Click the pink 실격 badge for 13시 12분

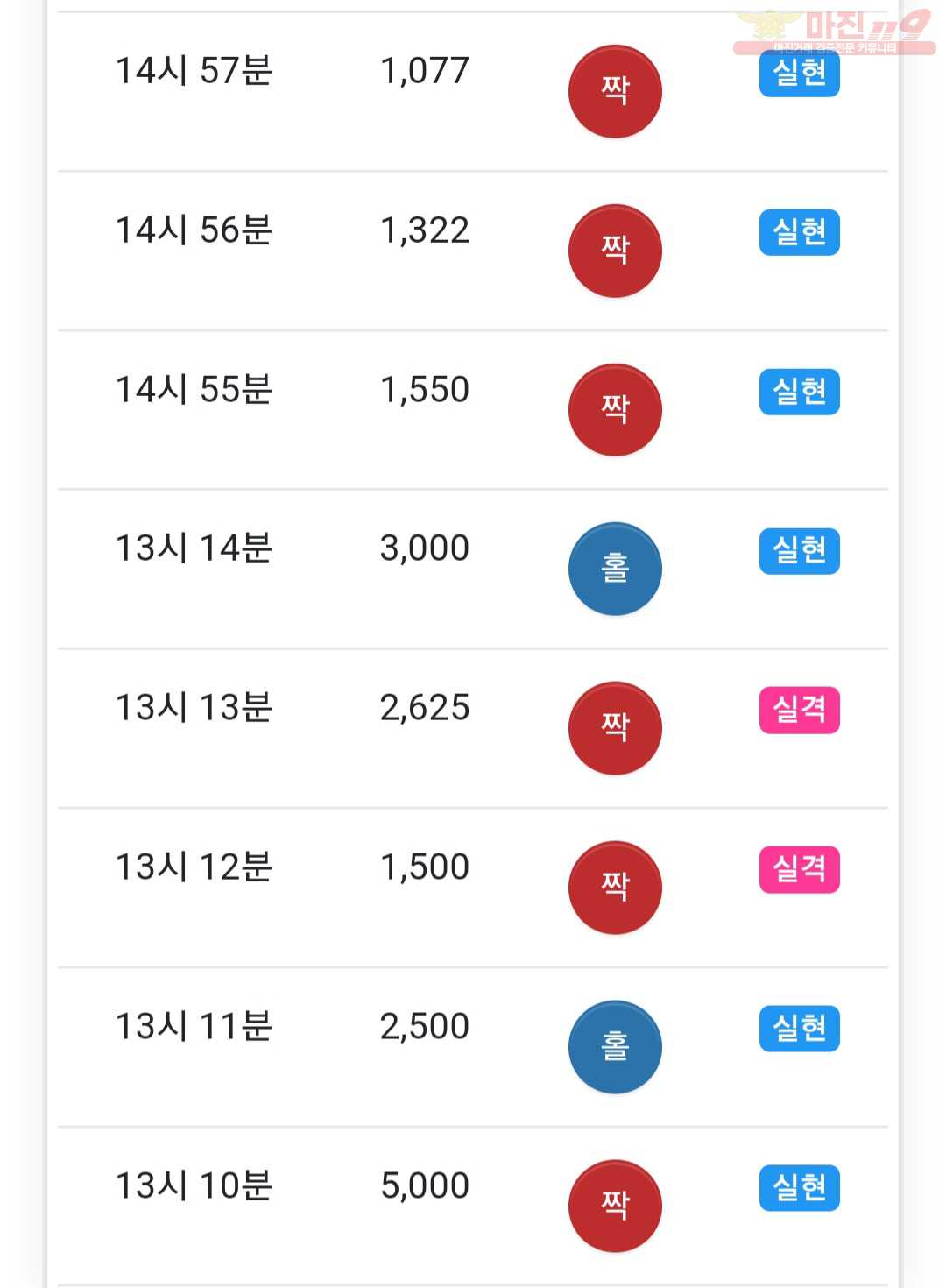(799, 869)
